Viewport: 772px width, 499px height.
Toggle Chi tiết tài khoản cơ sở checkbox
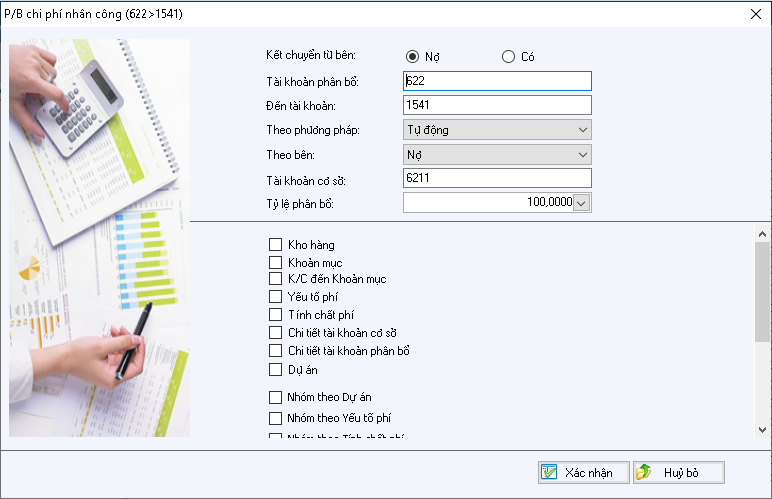click(275, 333)
